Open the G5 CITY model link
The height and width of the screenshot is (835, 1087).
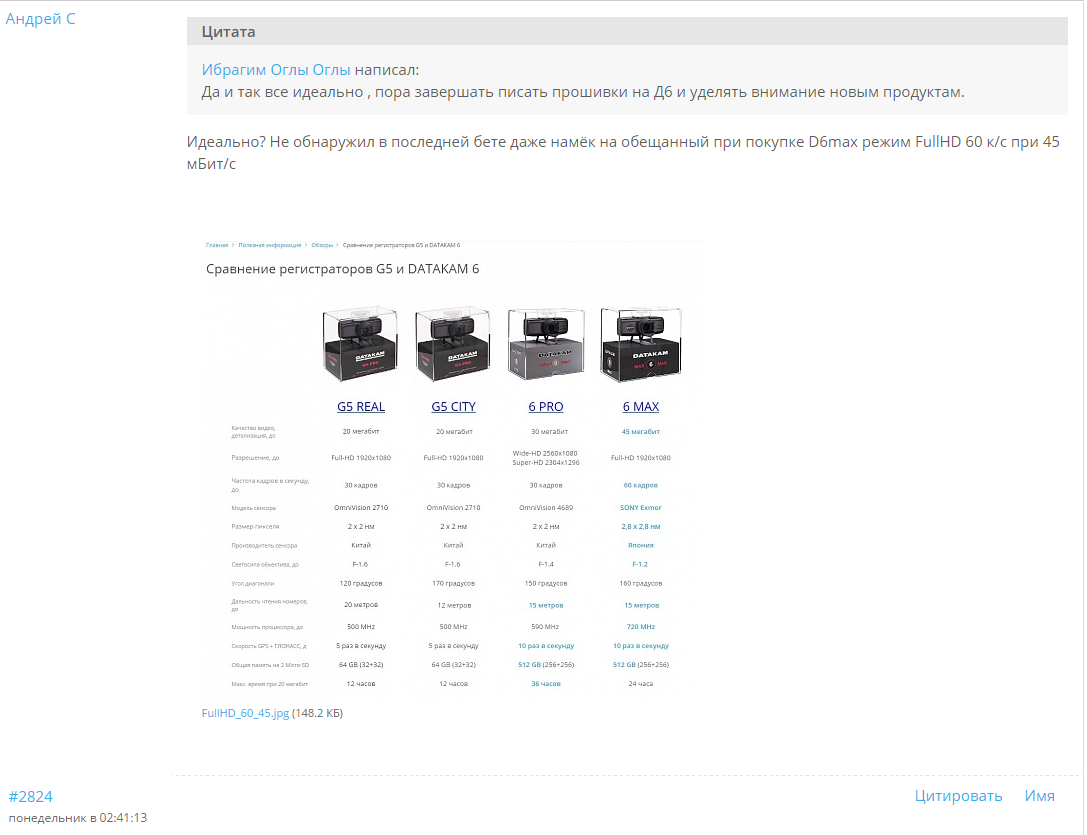(453, 407)
